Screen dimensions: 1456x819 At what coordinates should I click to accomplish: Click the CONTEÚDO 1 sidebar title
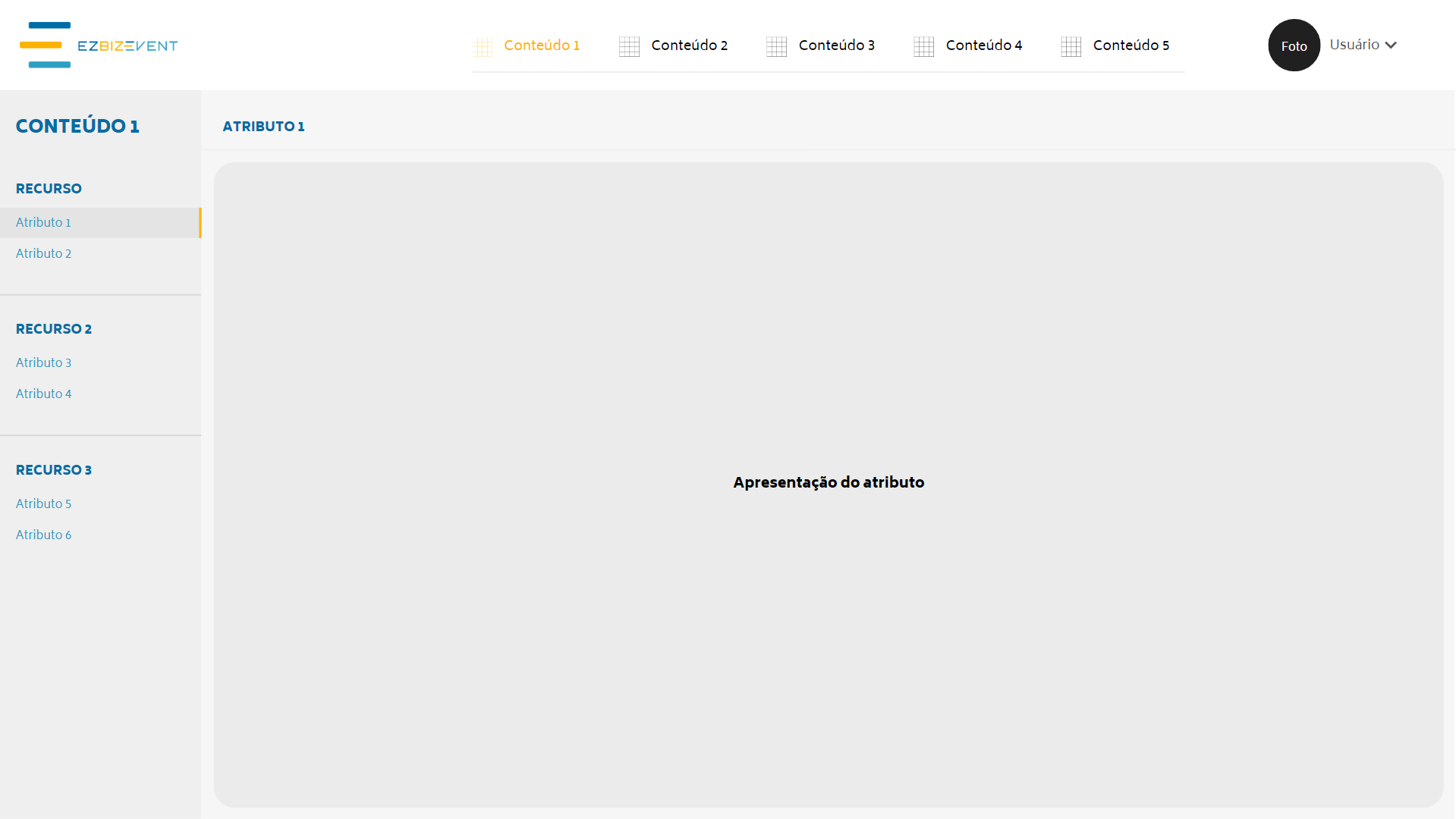[77, 126]
